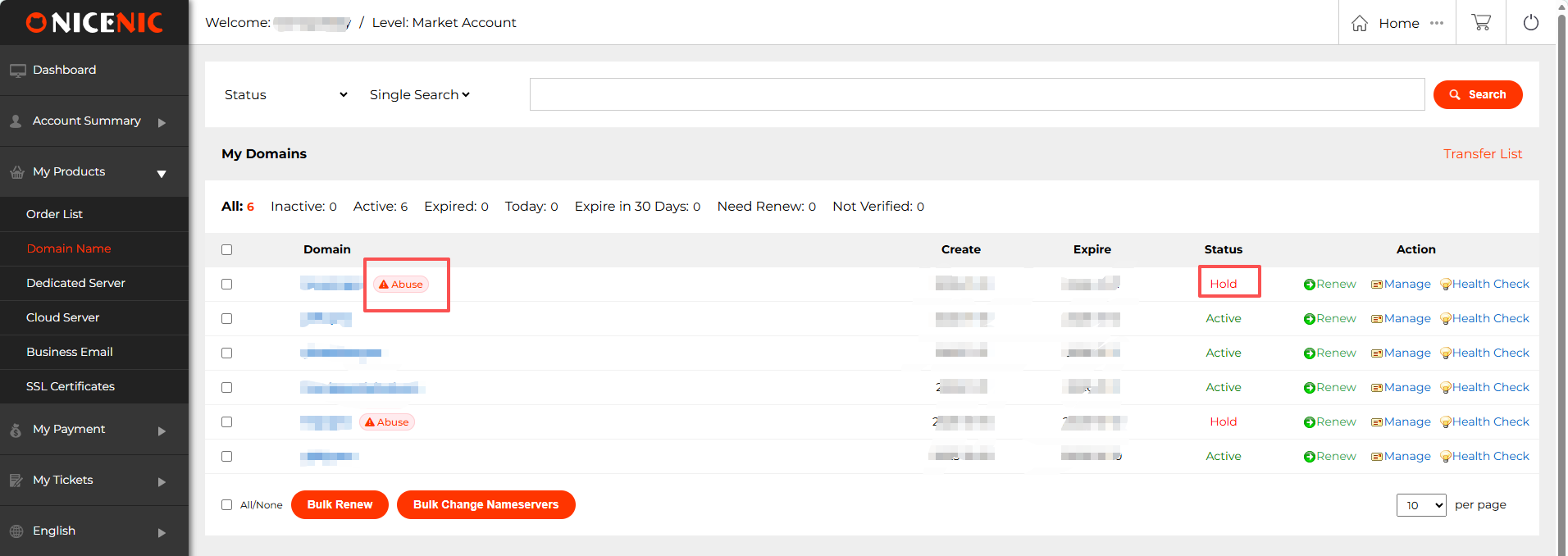The width and height of the screenshot is (1568, 556).
Task: Click Health Check on the first domain
Action: [1484, 285]
